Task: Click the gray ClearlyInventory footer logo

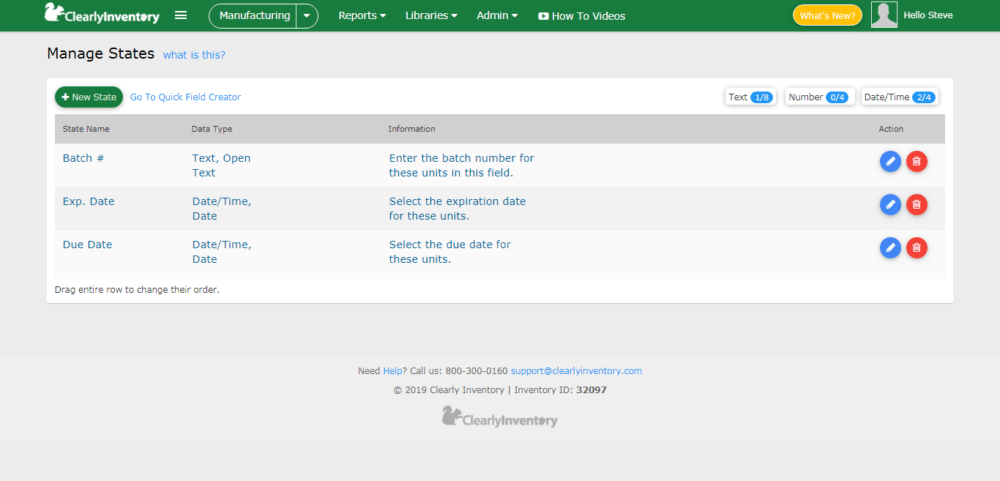Action: (499, 417)
